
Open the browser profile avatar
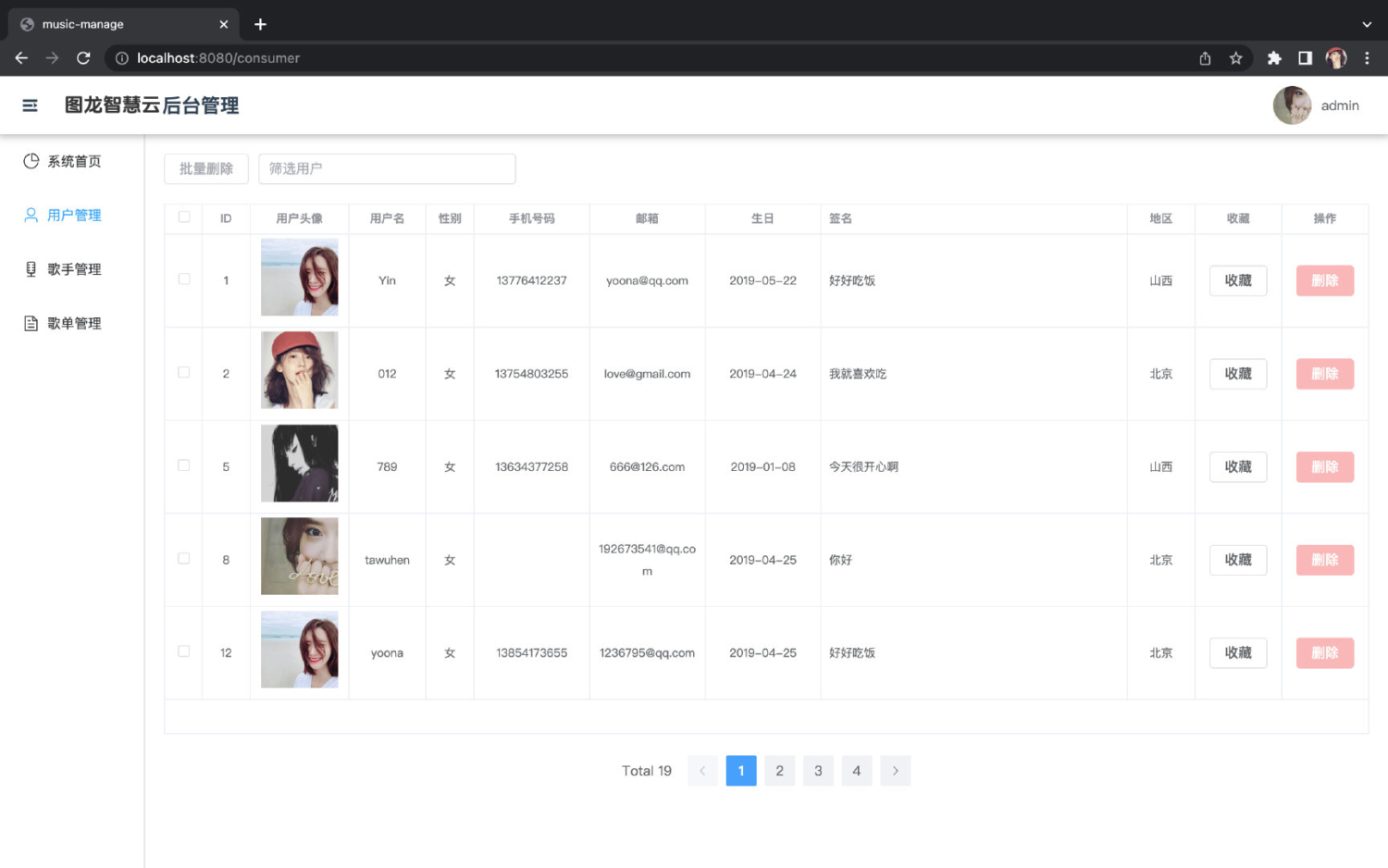1336,58
